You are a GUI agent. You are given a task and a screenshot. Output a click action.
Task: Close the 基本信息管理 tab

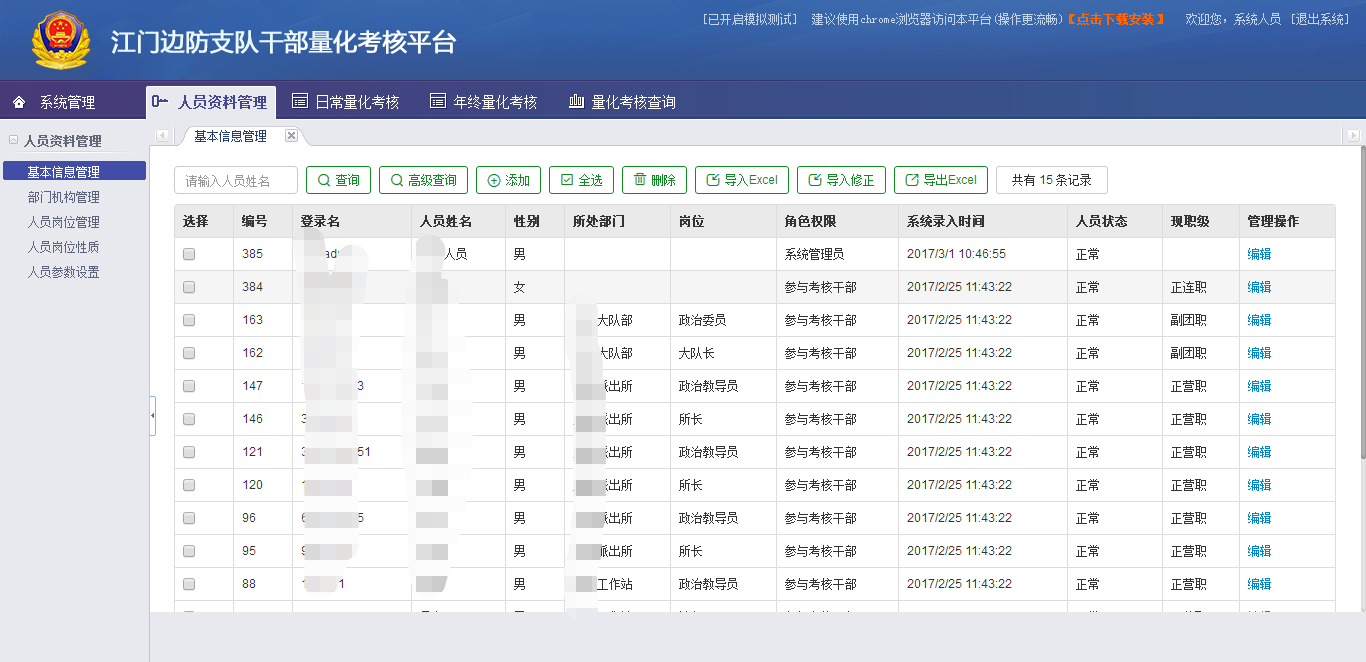pos(291,136)
